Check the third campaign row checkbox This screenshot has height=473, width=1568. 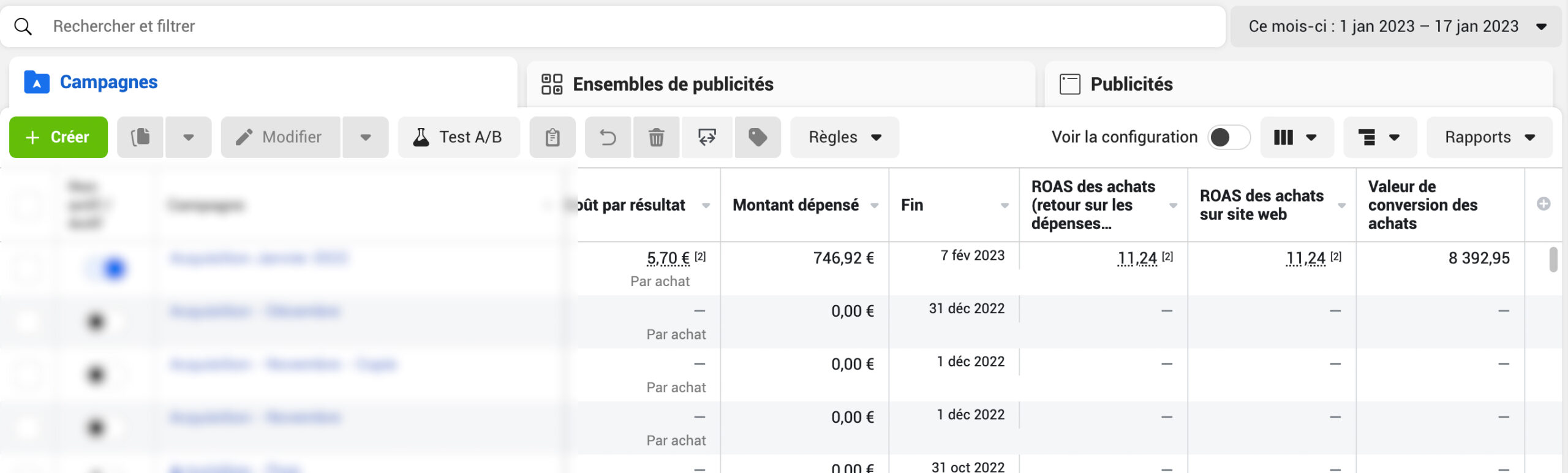[28, 374]
